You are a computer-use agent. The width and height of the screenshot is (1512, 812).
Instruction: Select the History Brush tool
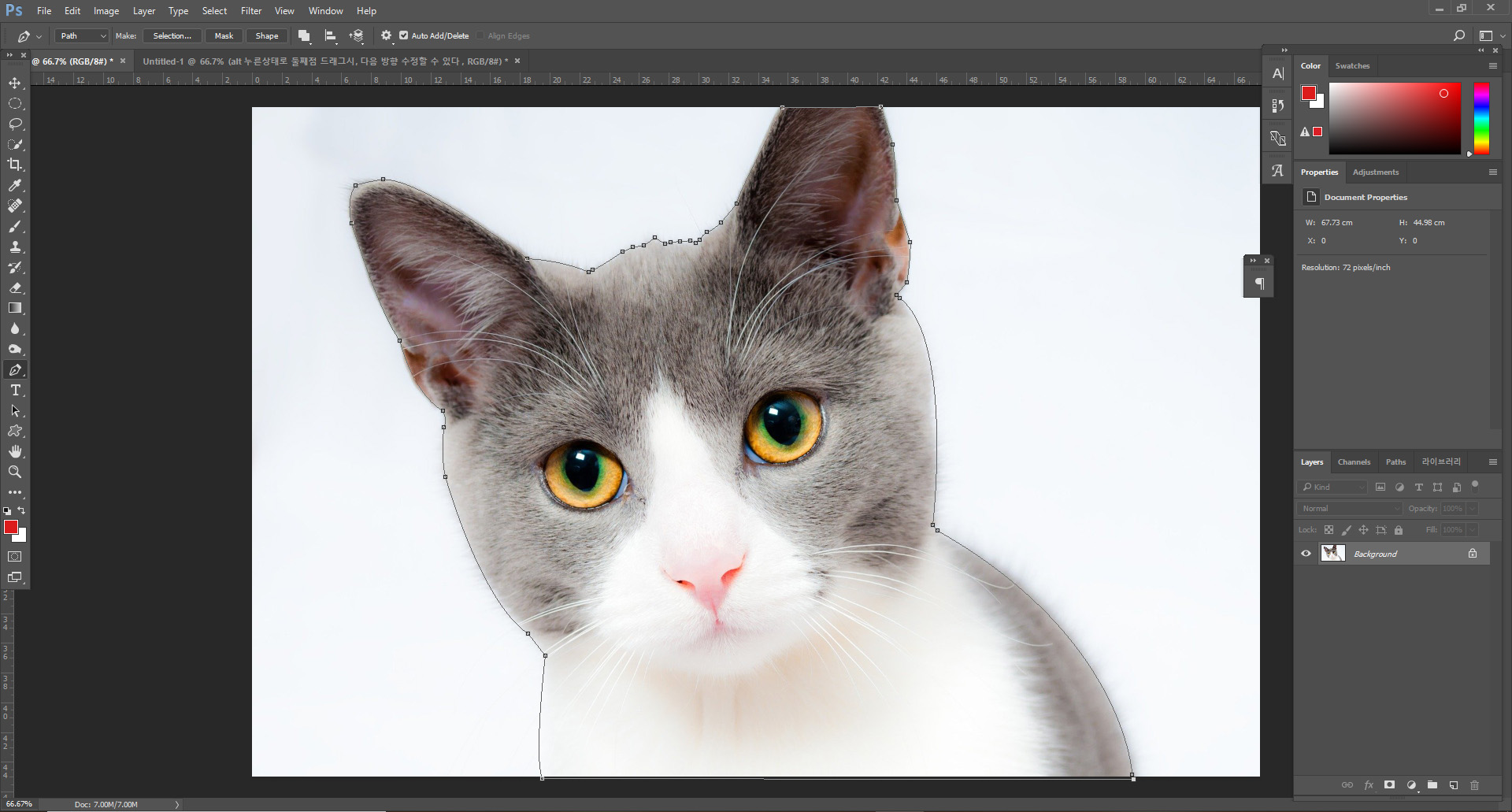(x=15, y=267)
